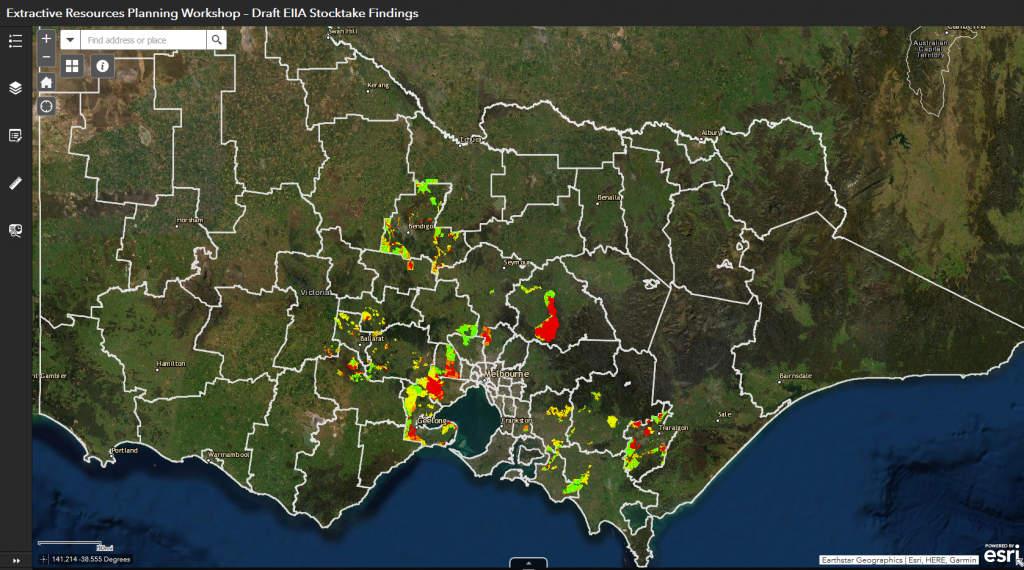Image resolution: width=1024 pixels, height=570 pixels.
Task: Click the Bairnsdale label on map
Action: 795,376
